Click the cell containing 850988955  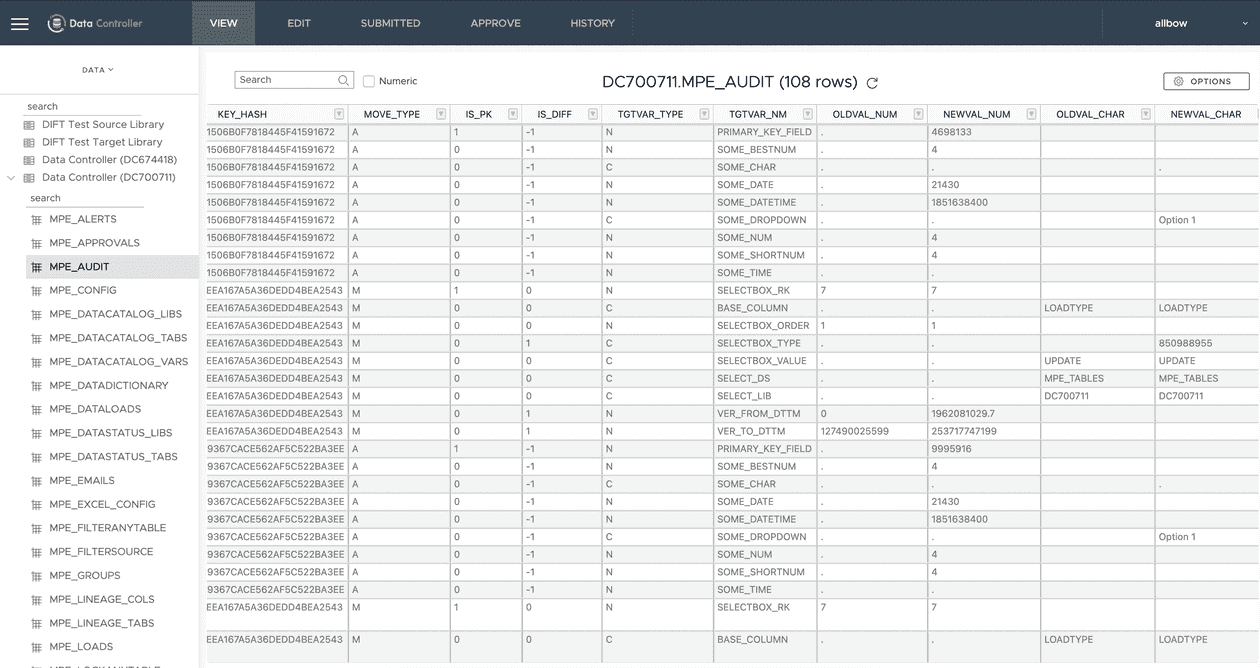(x=1207, y=343)
